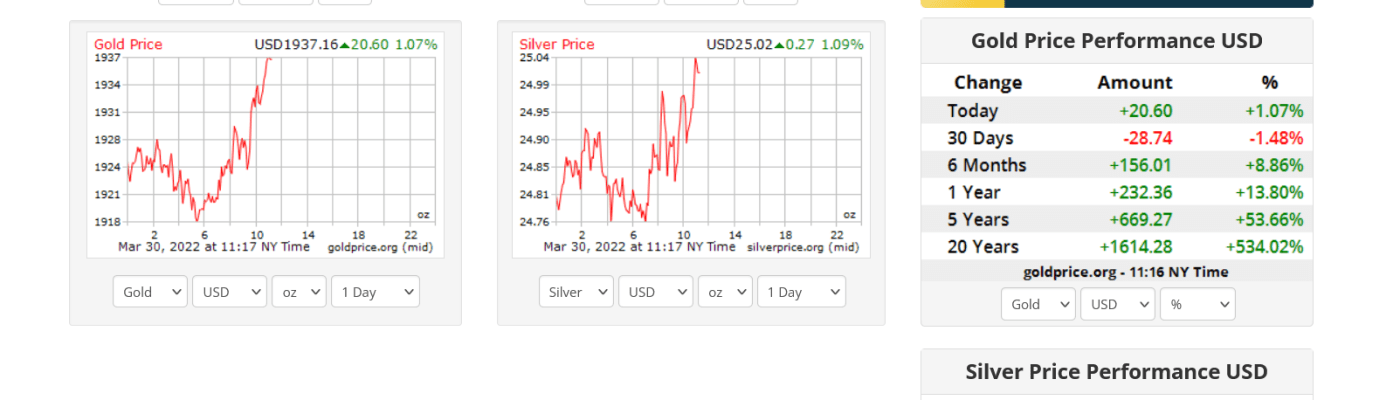Click Gold Price Performance USD heading
Screen dimensions: 1400x400
[1116, 41]
